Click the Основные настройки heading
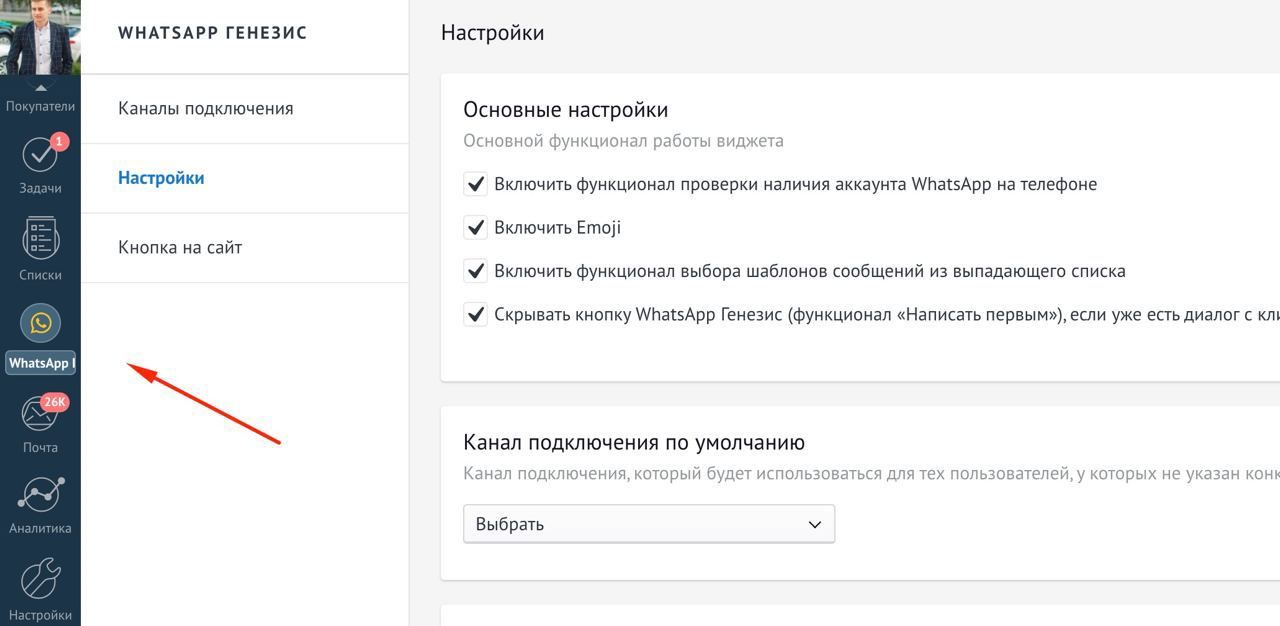This screenshot has height=626, width=1280. 566,110
